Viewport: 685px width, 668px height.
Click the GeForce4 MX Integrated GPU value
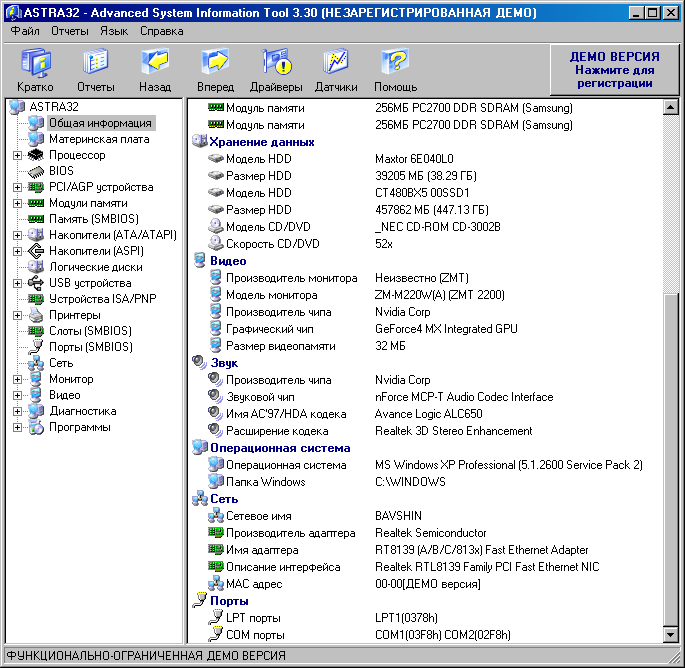[446, 329]
